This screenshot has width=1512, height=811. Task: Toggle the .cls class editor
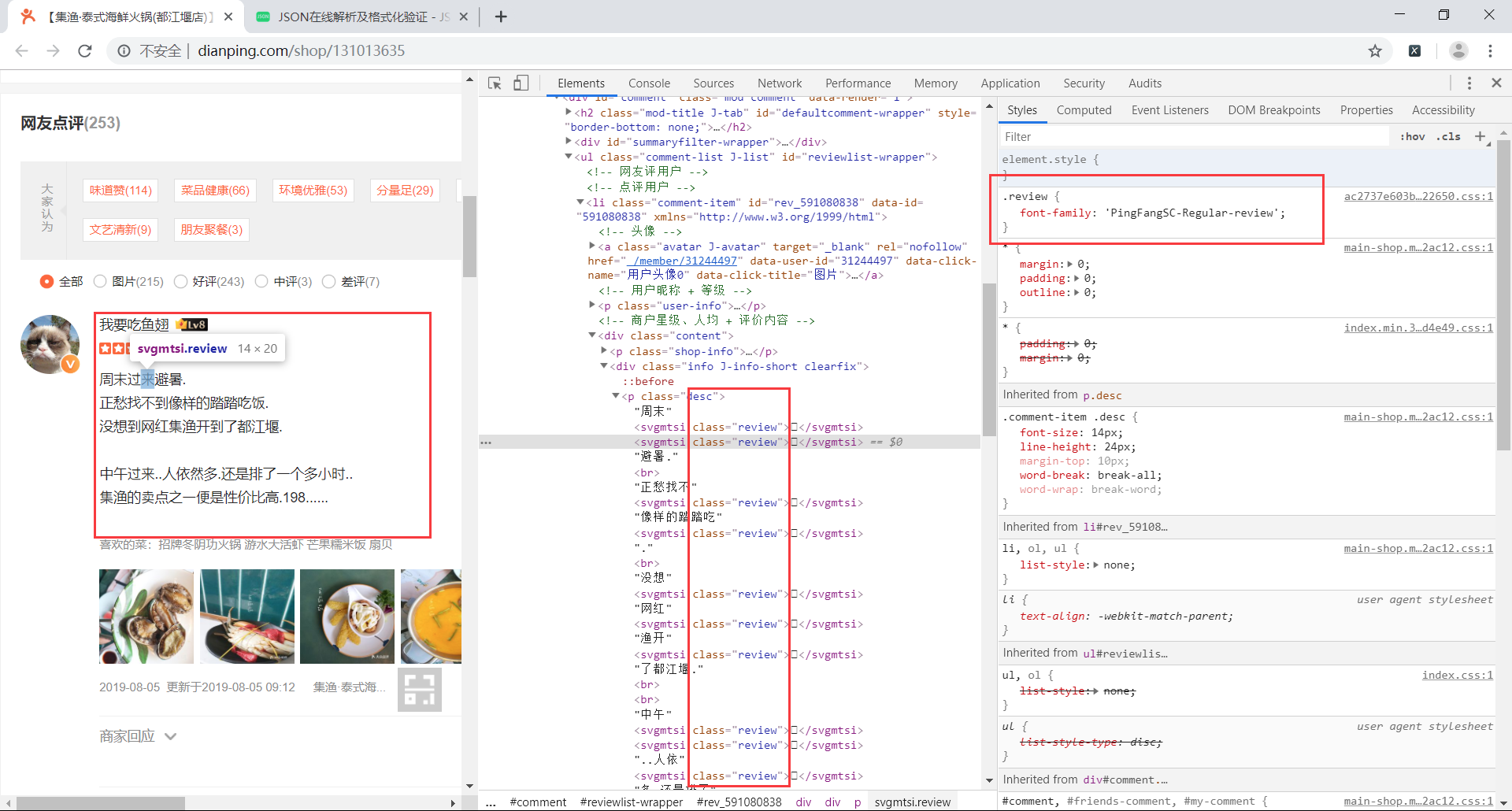tap(1447, 136)
